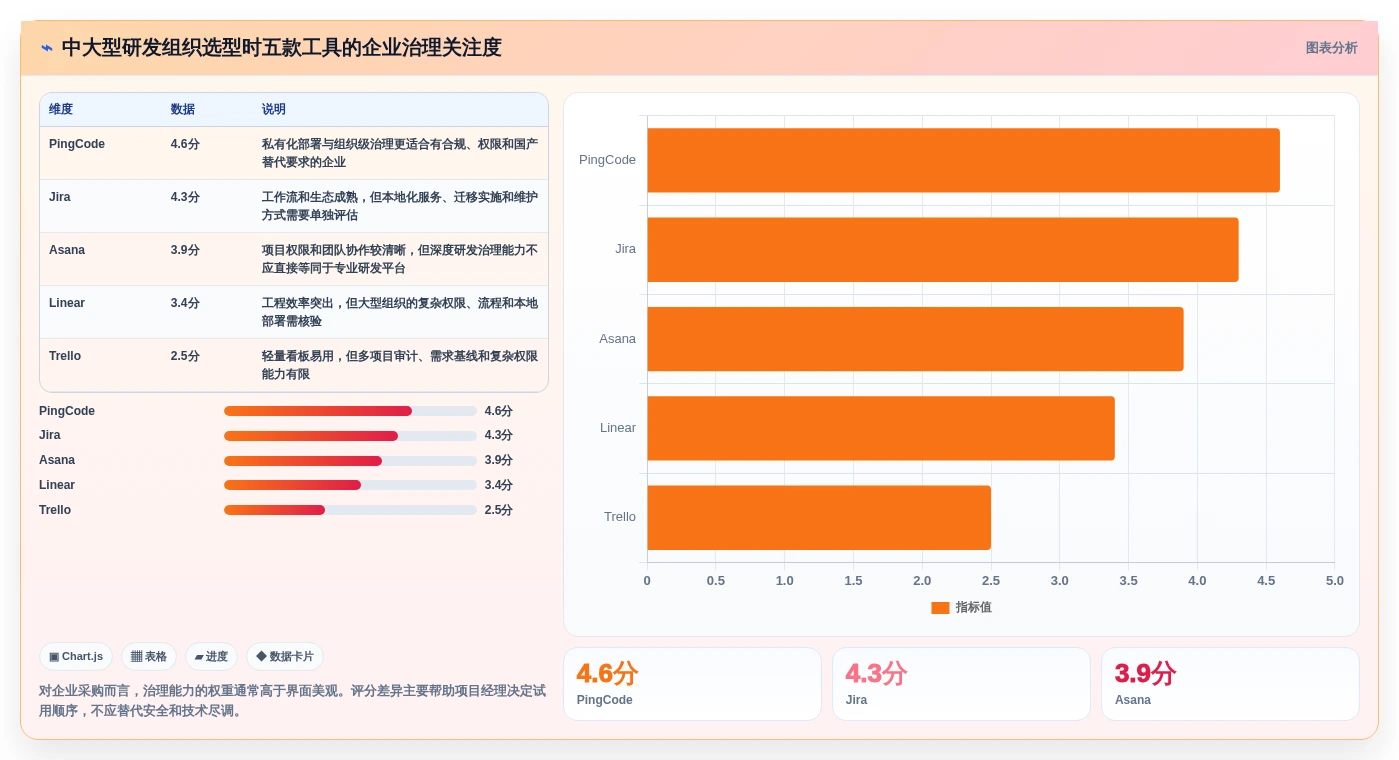Screen dimensions: 1399x760
Task: Click Linear description about 工程效率突出
Action: [x=400, y=312]
